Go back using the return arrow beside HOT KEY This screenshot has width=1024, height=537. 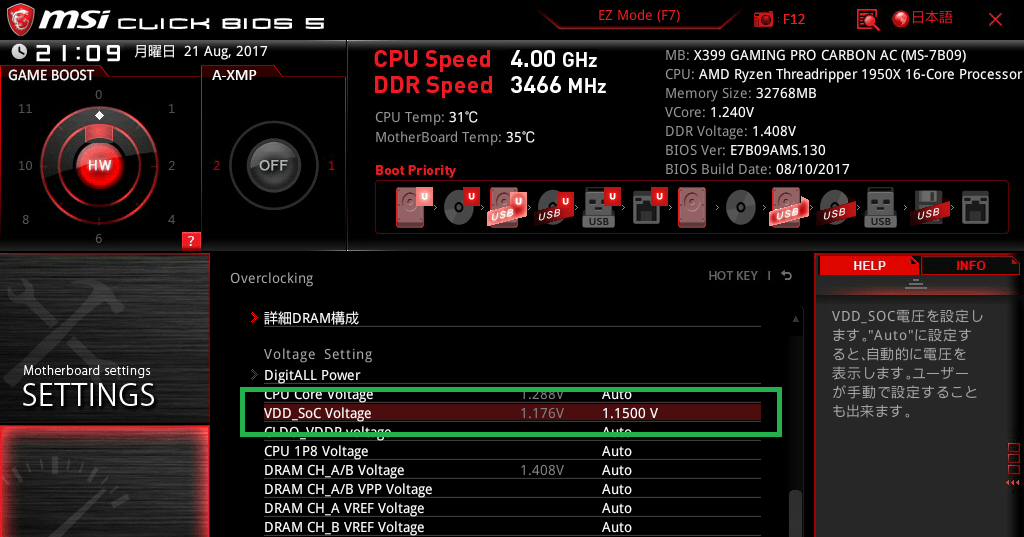point(787,276)
